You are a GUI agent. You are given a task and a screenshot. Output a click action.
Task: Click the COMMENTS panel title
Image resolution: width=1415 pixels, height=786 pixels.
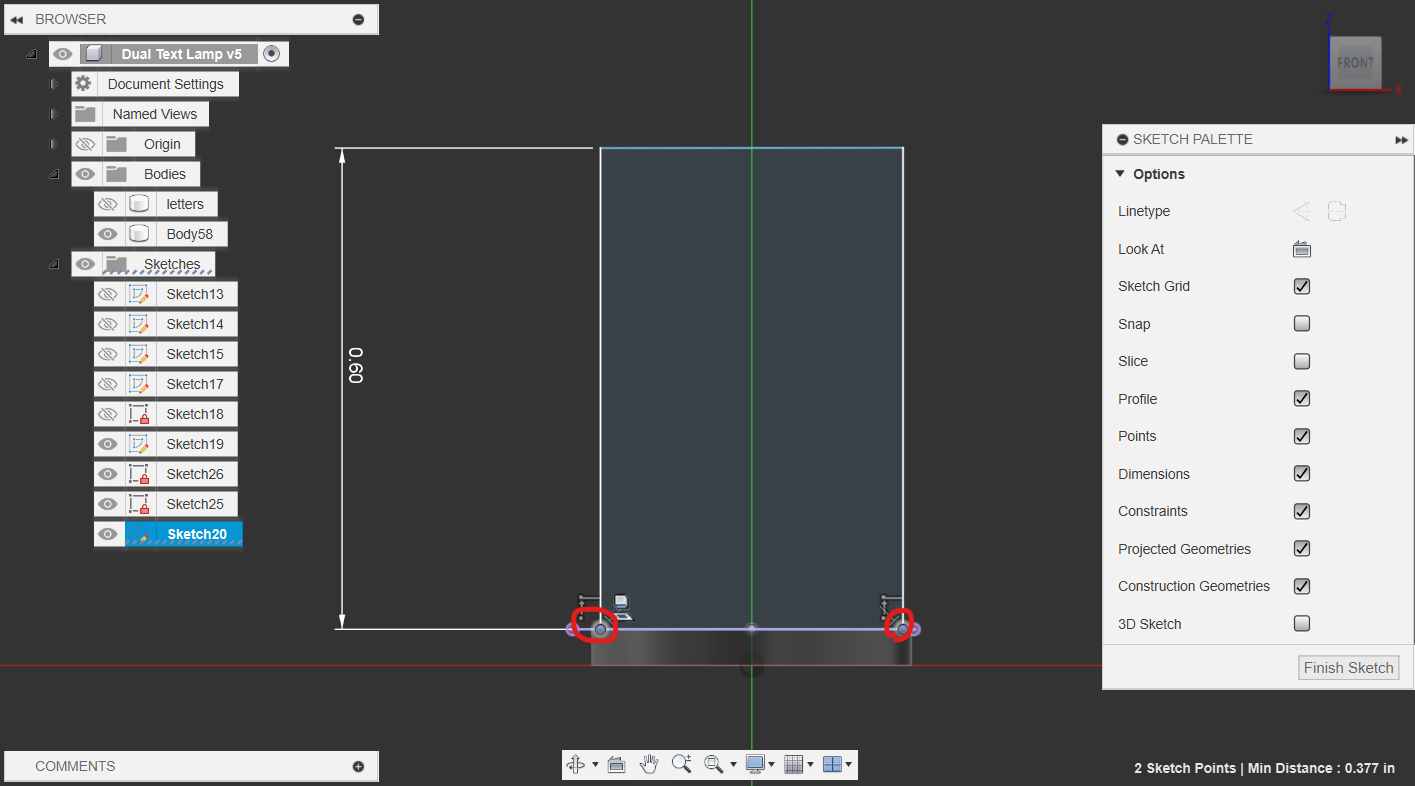[x=75, y=766]
